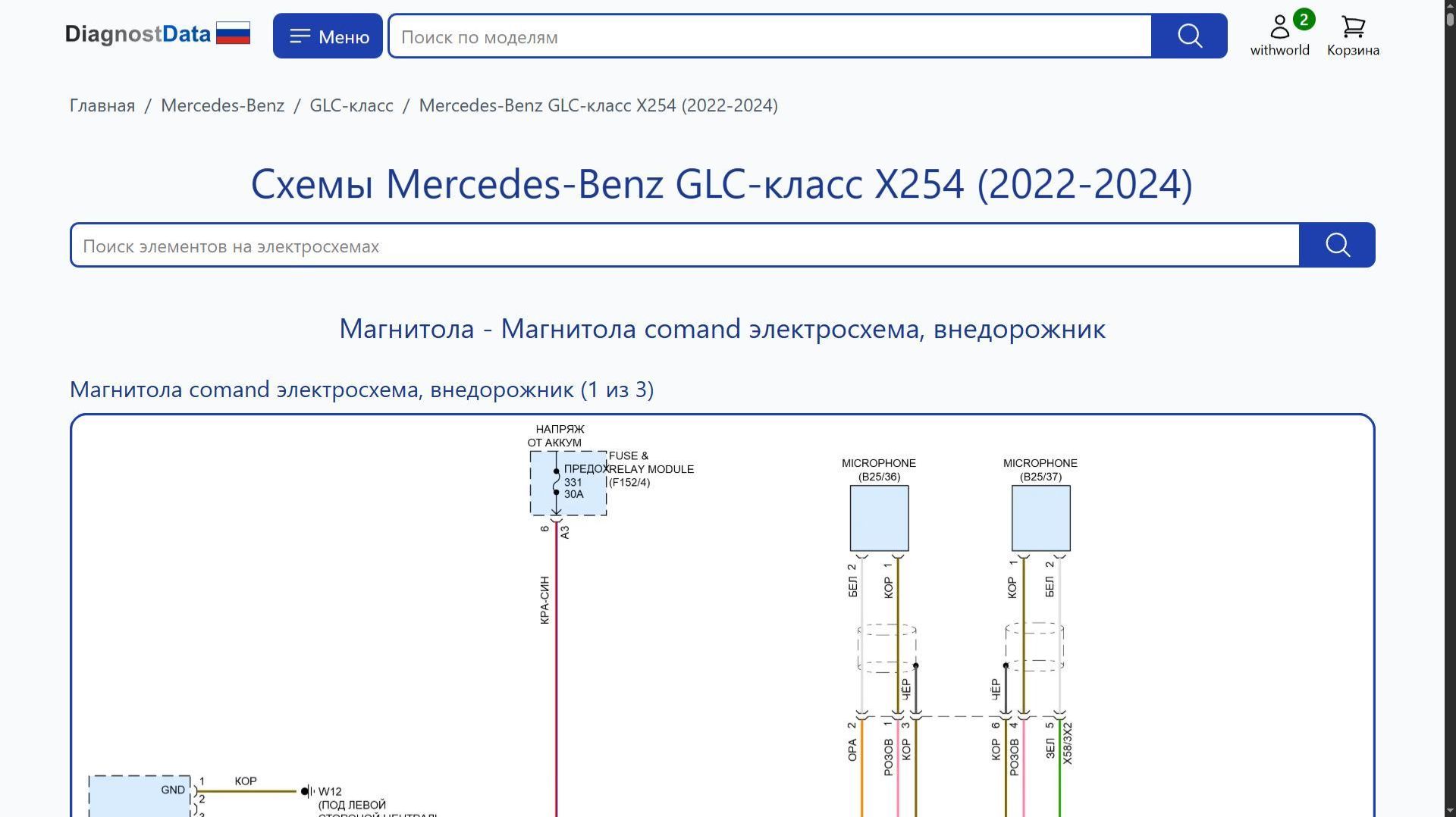Viewport: 1456px width, 817px height.
Task: Go to Главная breadcrumb
Action: 102,105
